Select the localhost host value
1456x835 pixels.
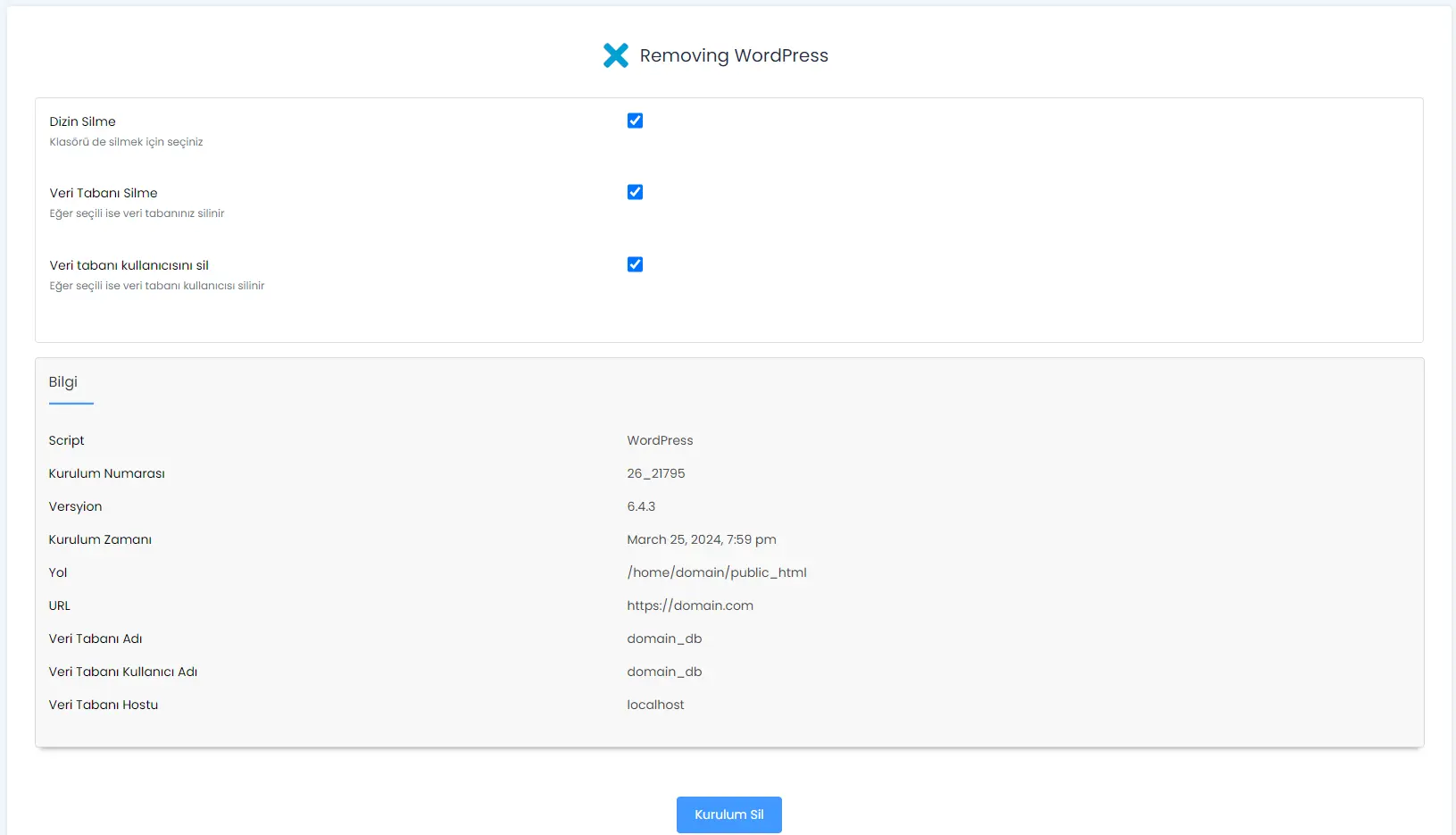coord(655,705)
